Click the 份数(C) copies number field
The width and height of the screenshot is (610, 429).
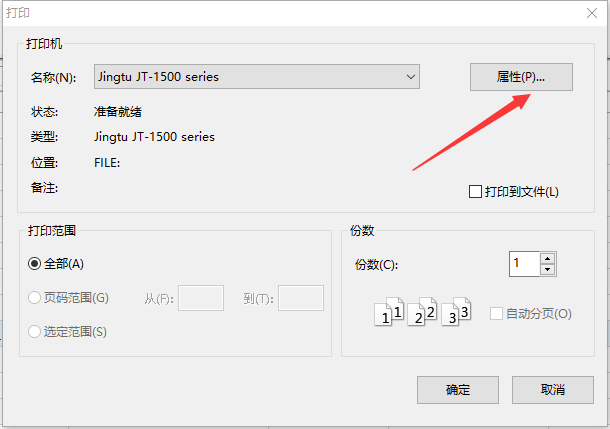[523, 264]
